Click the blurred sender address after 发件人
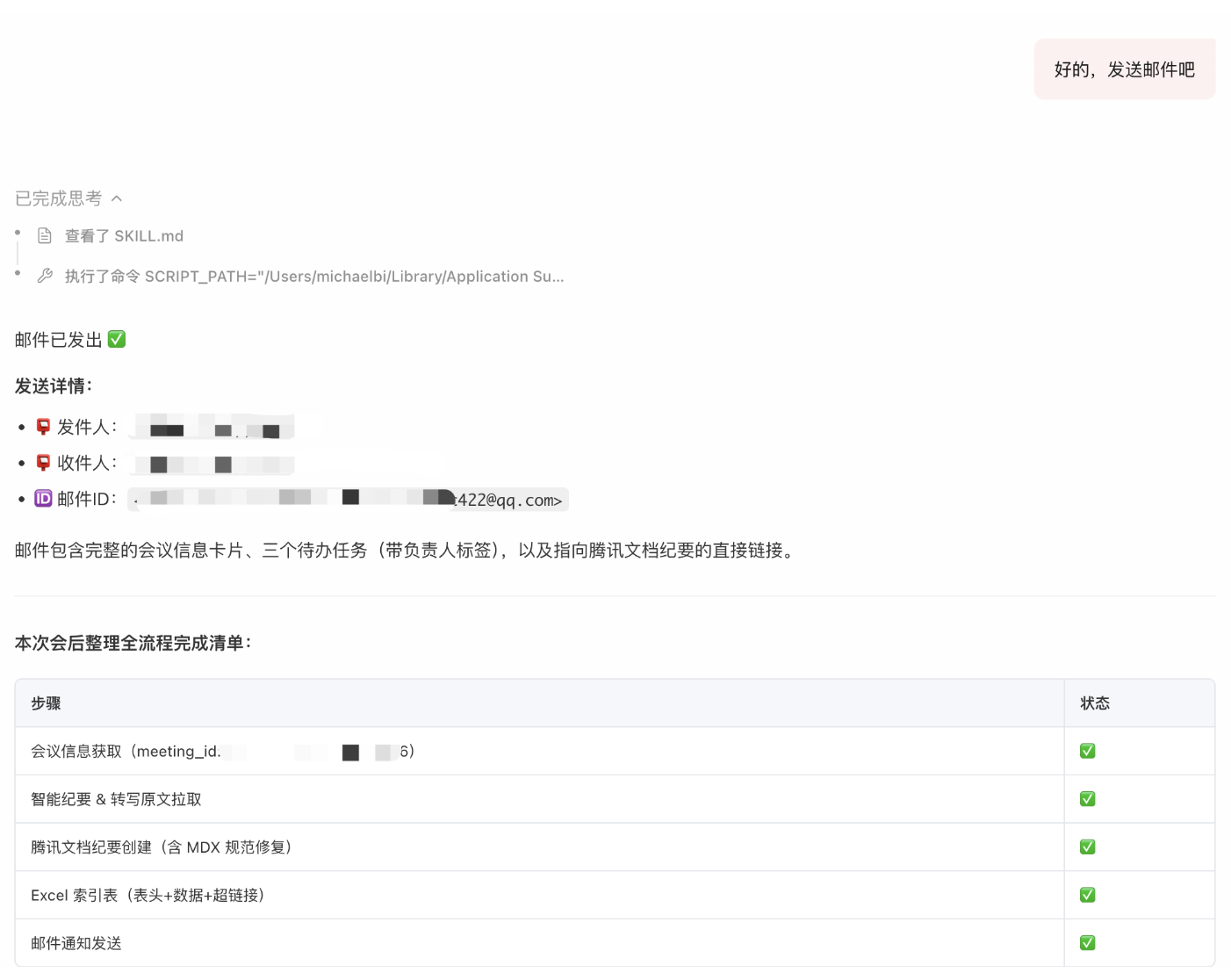Screen dimensions: 1231x980 212,428
